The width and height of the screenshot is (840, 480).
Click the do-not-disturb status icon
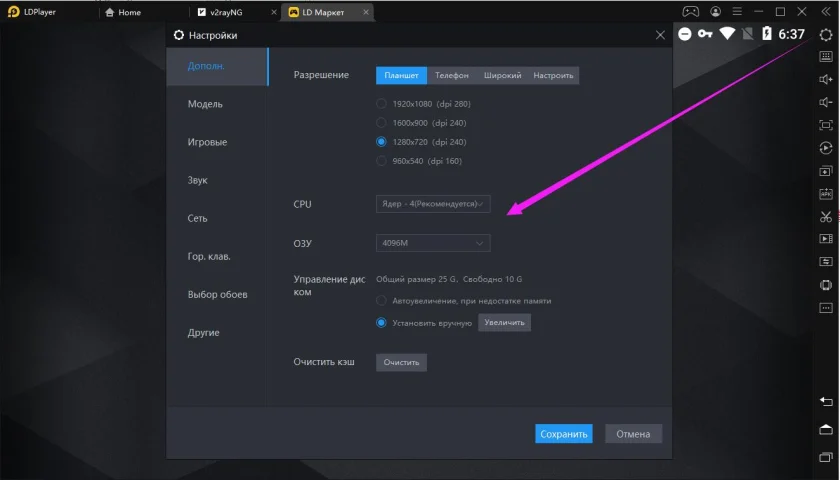(685, 34)
